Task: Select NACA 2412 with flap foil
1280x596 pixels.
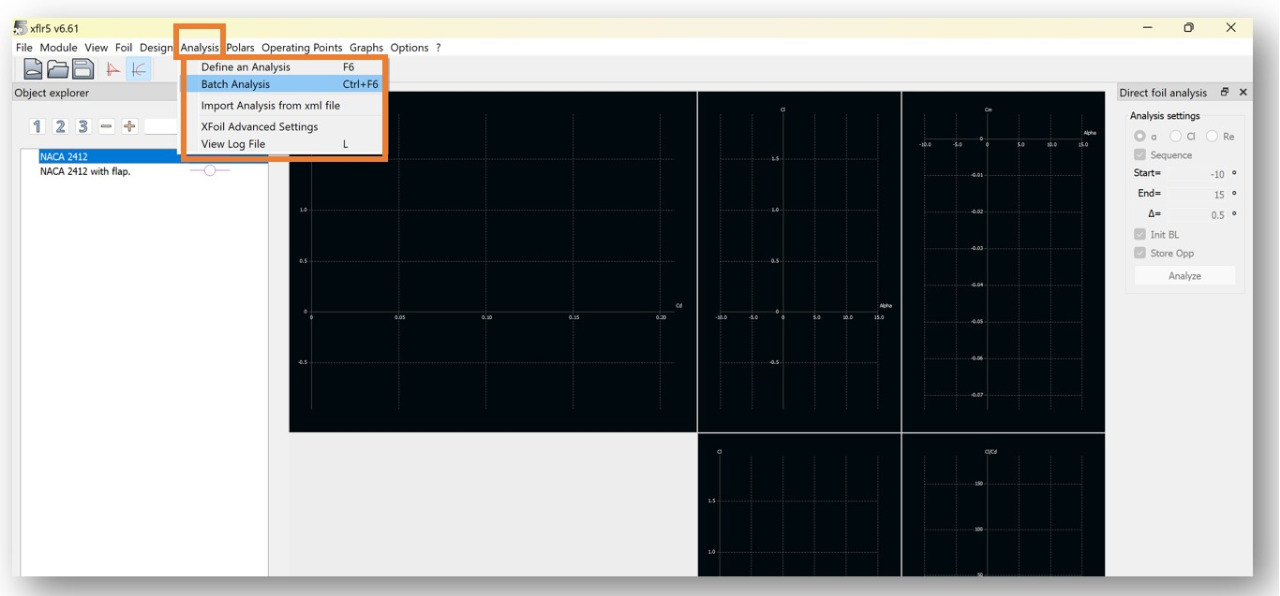Action: tap(85, 171)
